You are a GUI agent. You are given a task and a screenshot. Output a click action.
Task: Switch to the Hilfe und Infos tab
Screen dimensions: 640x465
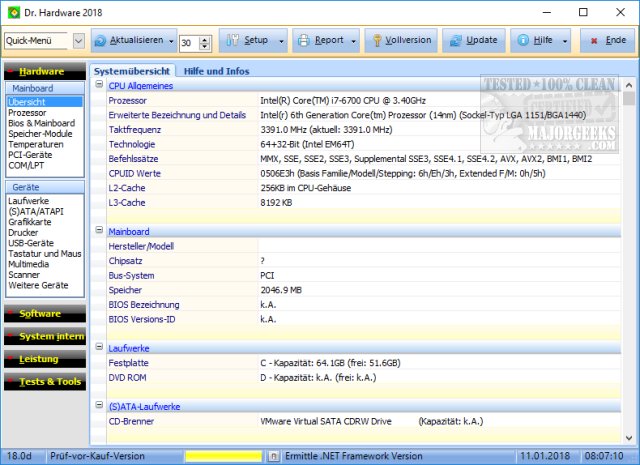pyautogui.click(x=216, y=71)
